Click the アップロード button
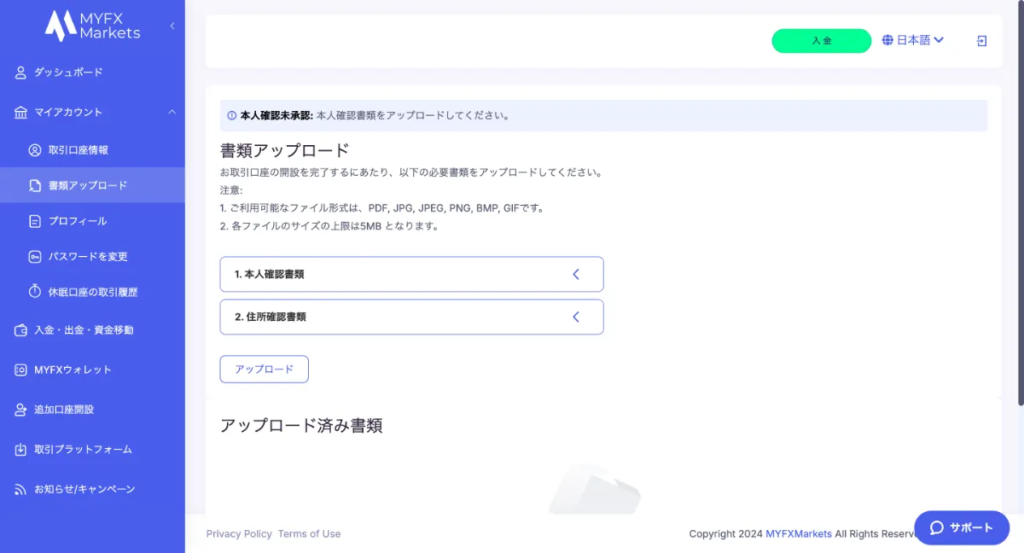 coord(264,369)
